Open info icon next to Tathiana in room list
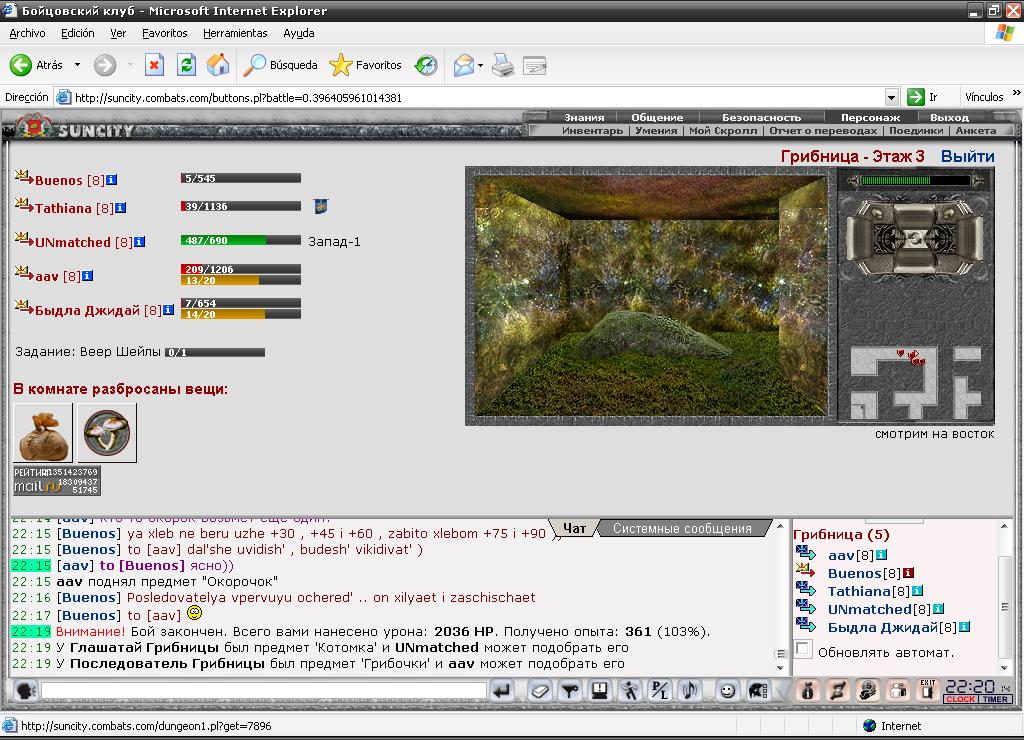 click(918, 590)
